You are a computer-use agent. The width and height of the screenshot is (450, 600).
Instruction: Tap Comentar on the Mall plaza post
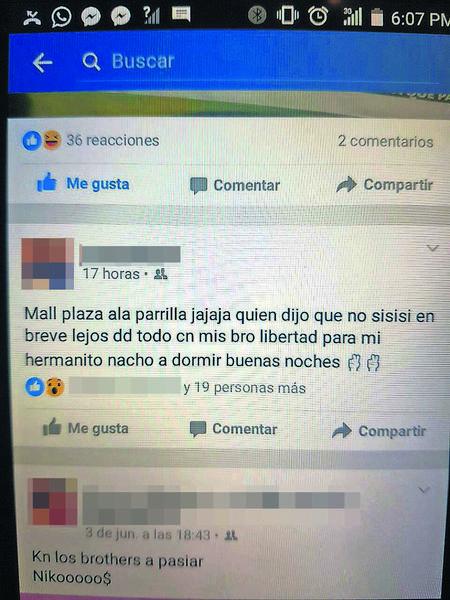[233, 429]
